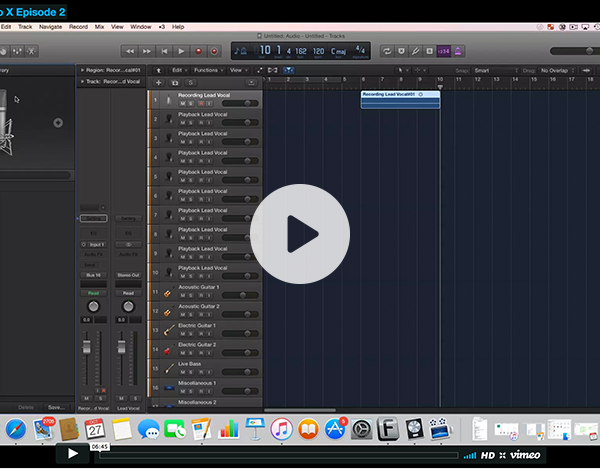The image size is (600, 470).
Task: Play the video with the center play button
Action: click(x=300, y=234)
